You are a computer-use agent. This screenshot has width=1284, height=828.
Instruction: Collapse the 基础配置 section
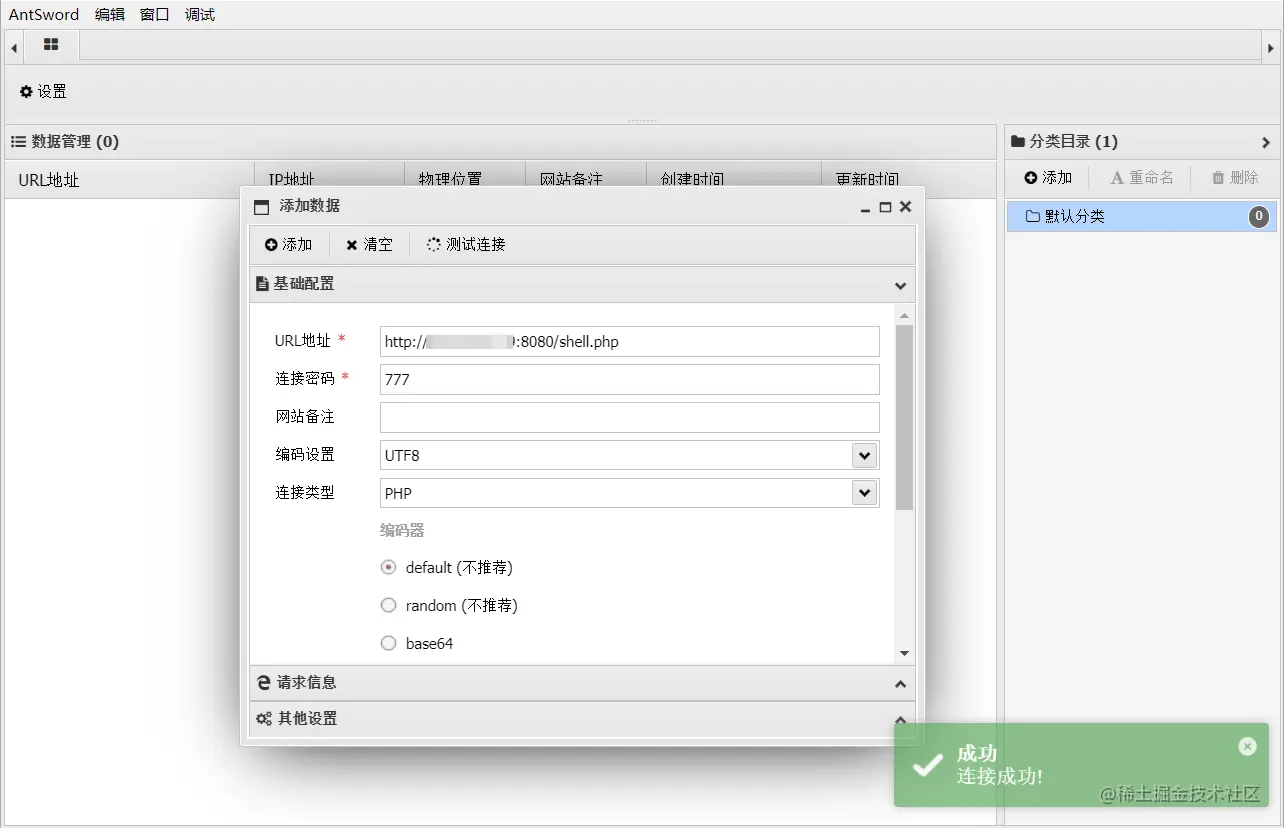(900, 285)
